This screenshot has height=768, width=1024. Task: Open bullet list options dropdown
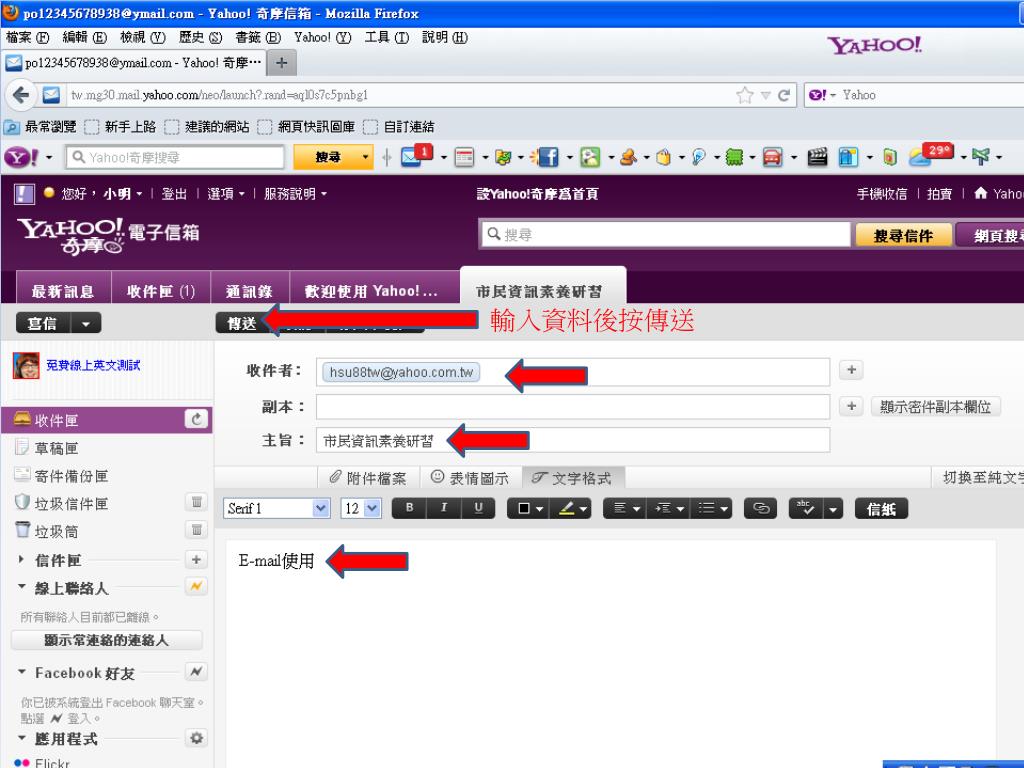tap(711, 508)
